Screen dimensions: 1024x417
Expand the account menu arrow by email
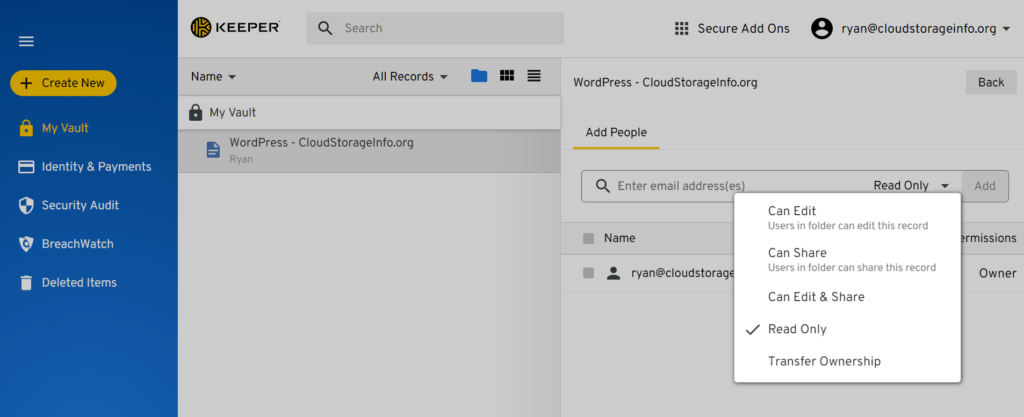(1006, 29)
